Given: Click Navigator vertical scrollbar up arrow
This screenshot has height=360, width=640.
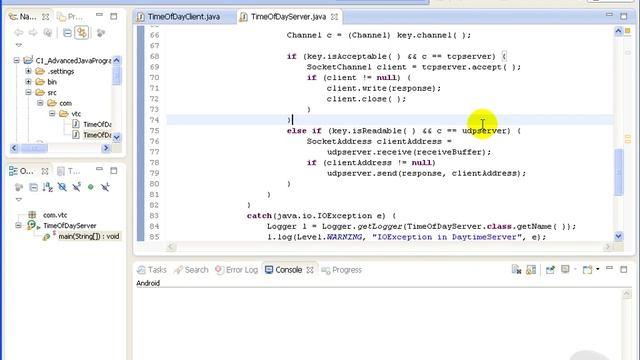Looking at the screenshot, I should click(x=116, y=60).
